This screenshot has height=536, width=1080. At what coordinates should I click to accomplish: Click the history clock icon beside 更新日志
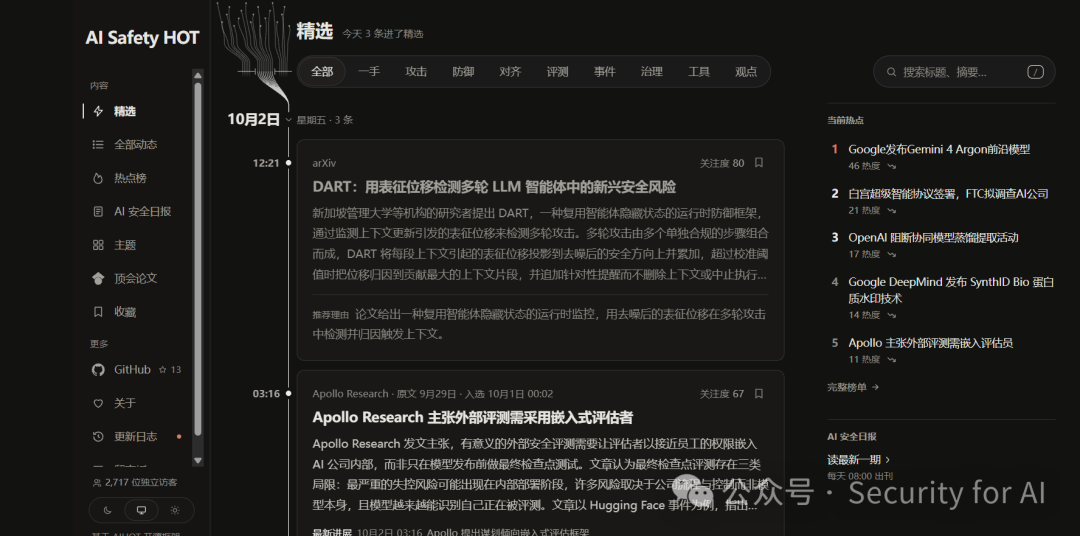coord(98,437)
